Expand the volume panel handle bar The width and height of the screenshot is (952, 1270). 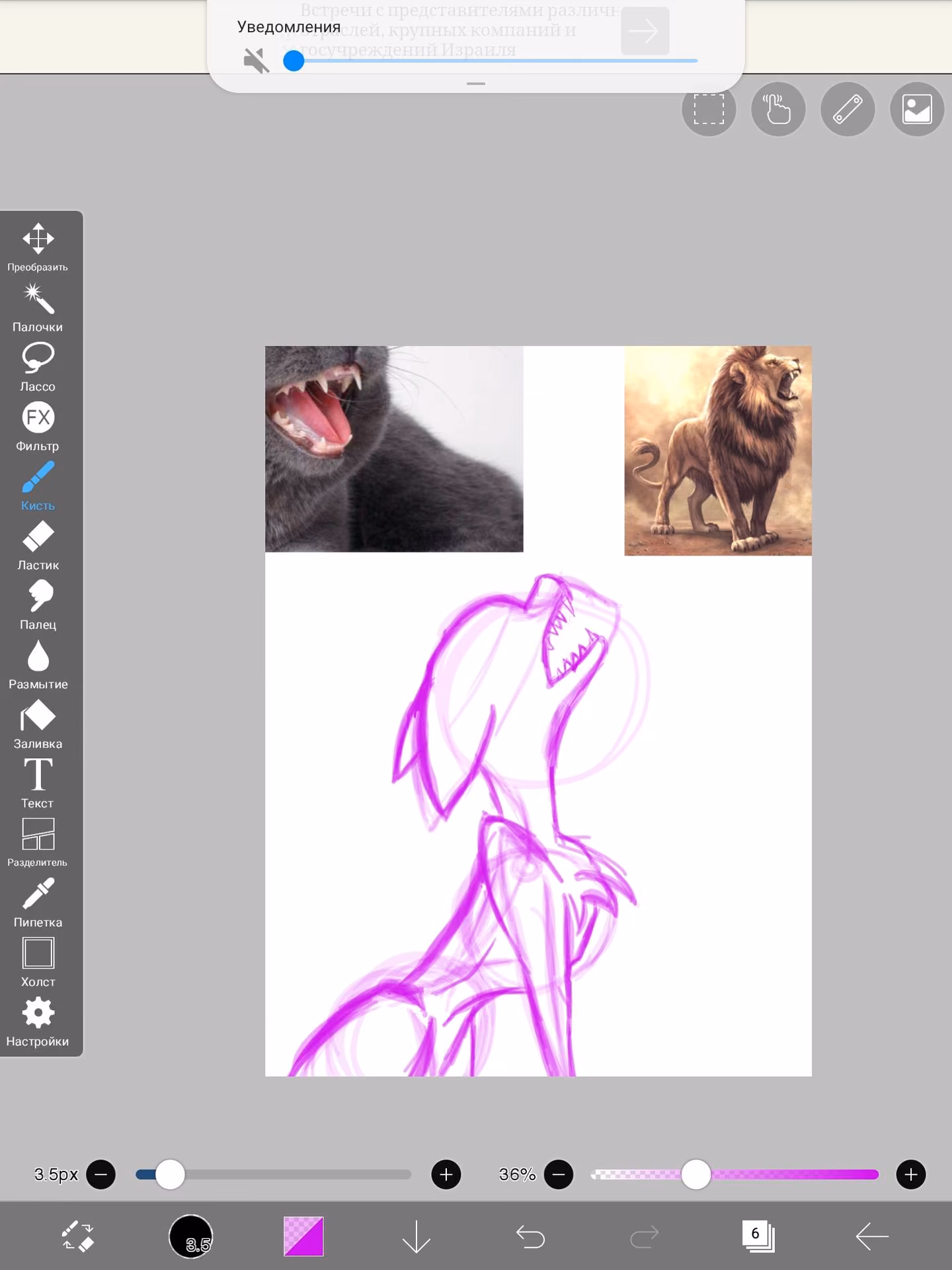[x=476, y=83]
